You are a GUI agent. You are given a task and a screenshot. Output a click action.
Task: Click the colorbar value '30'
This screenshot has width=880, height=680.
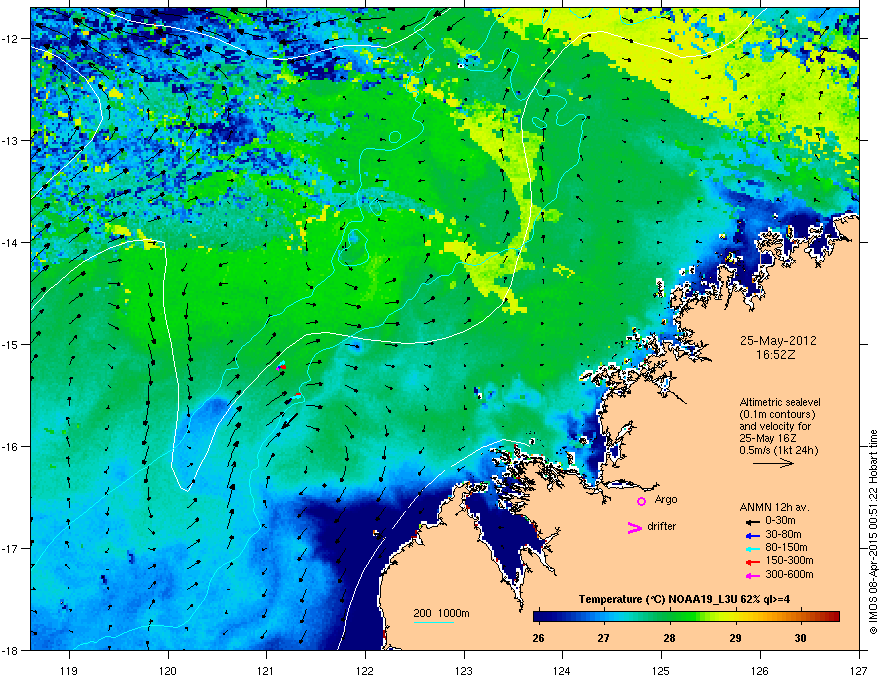click(800, 638)
